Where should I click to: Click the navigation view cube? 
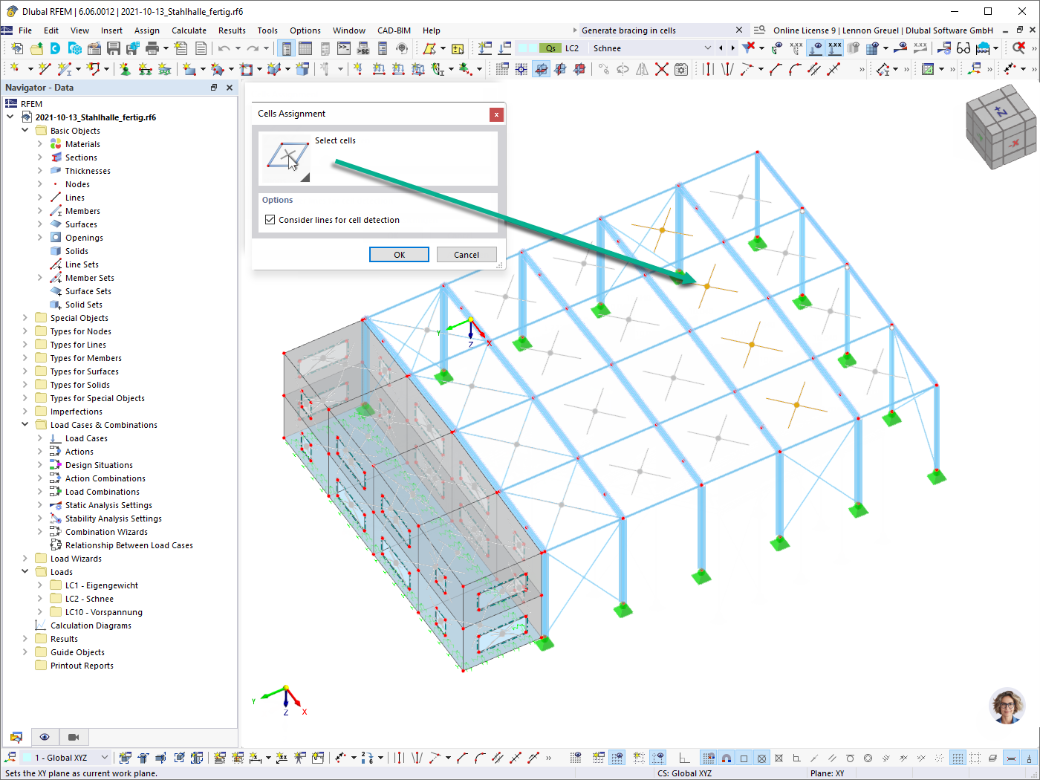(x=1000, y=126)
